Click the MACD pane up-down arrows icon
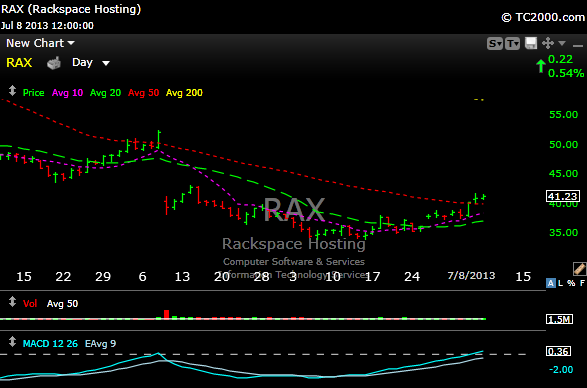The width and height of the screenshot is (587, 388). [12, 342]
